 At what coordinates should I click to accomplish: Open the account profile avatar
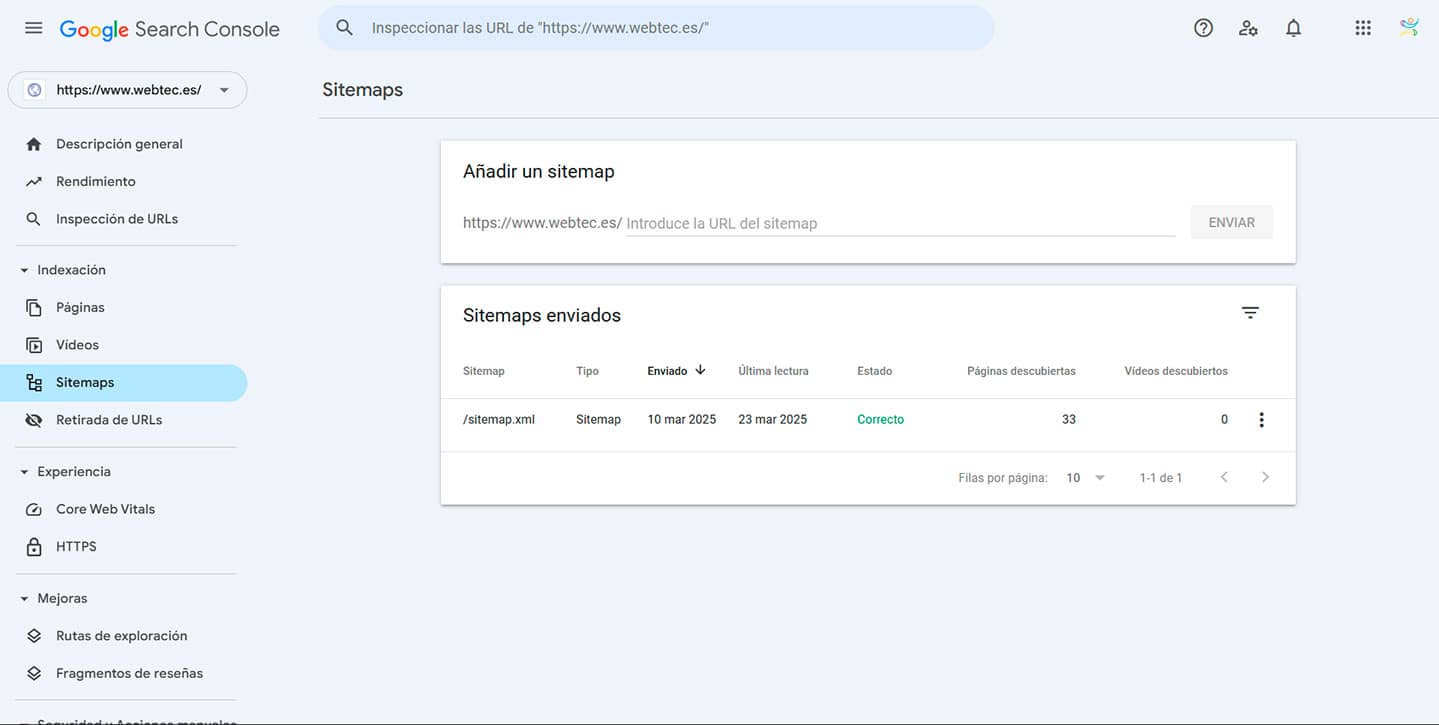(1409, 28)
